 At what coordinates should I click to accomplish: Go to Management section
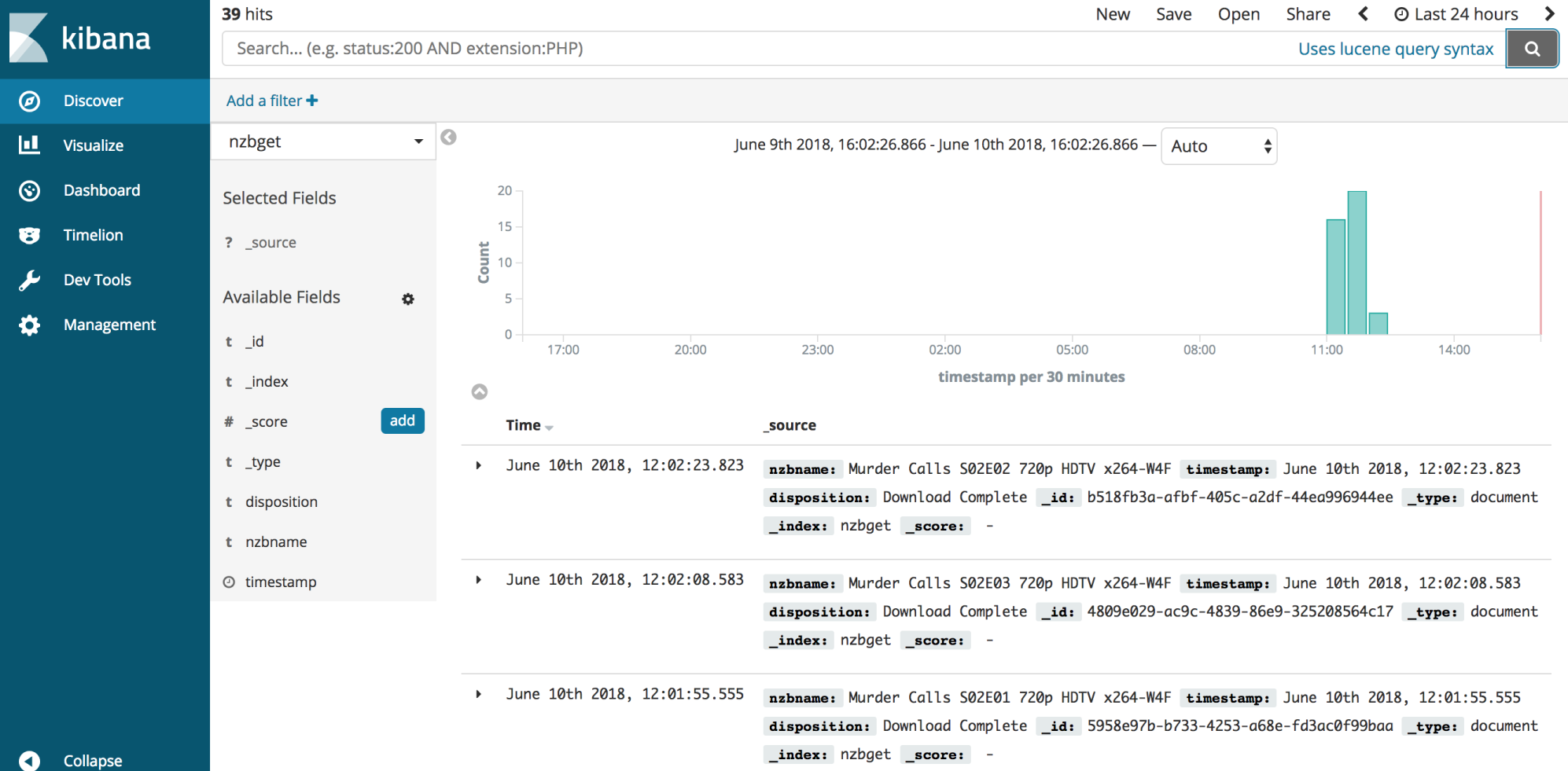pos(109,325)
